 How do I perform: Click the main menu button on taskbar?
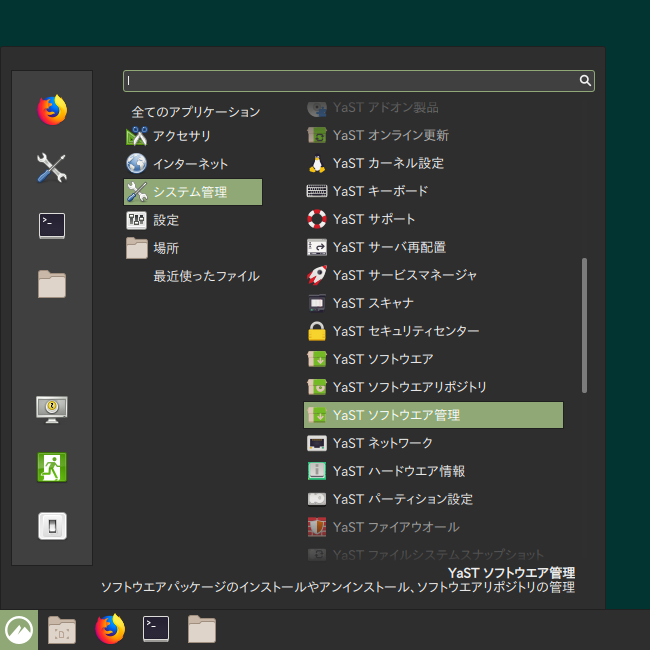point(19,630)
